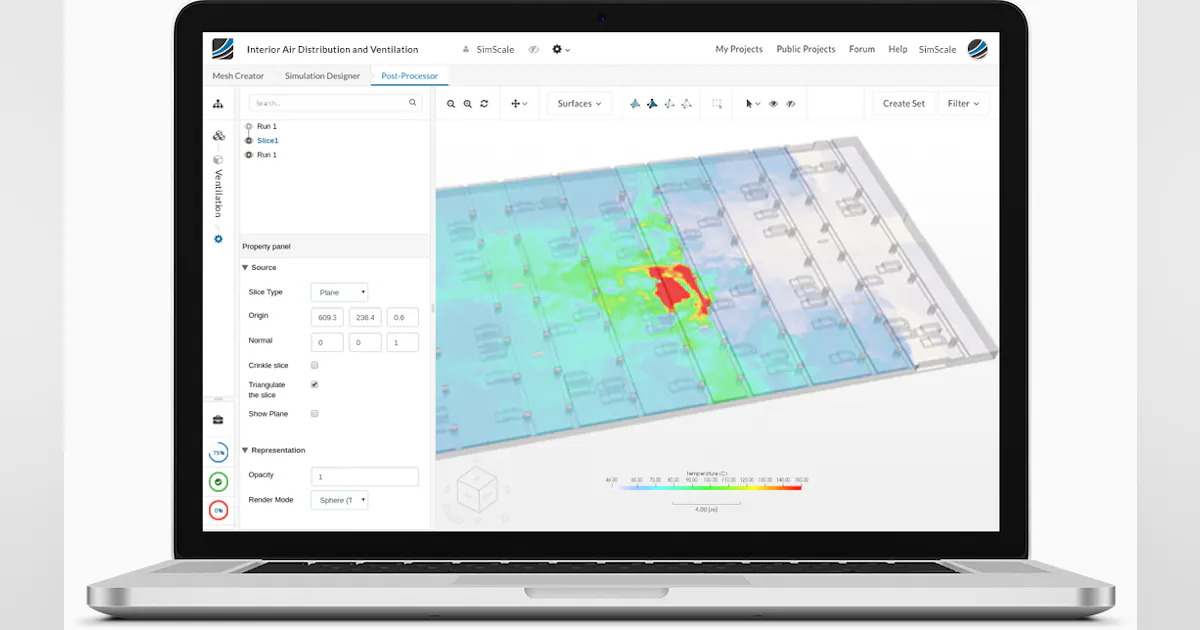Open the pan/move tool dropdown
Screen dimensions: 1200x630
coord(519,104)
